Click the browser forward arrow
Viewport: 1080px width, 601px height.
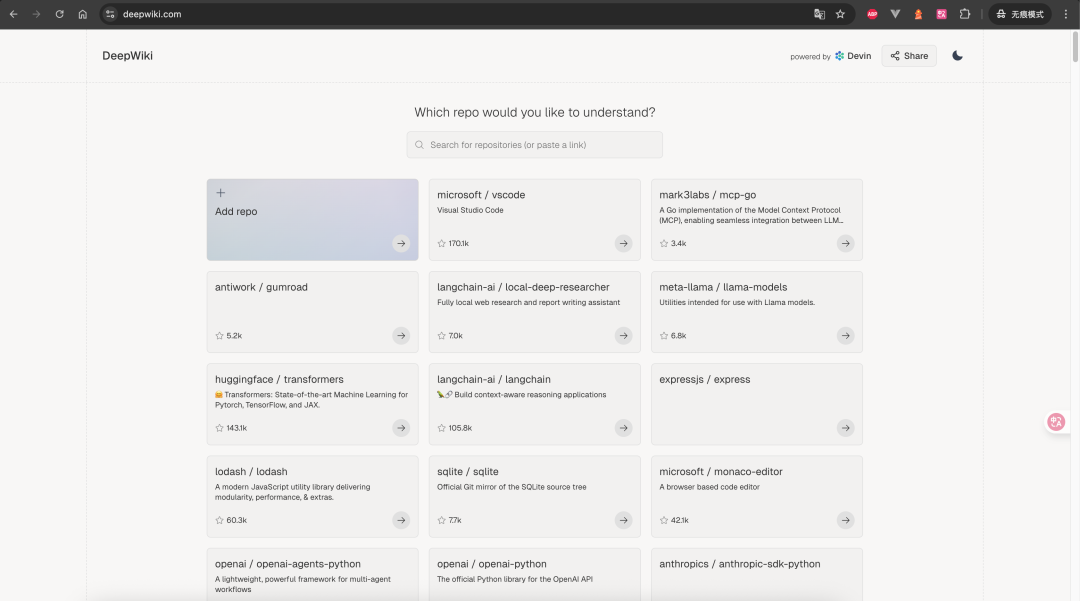37,14
